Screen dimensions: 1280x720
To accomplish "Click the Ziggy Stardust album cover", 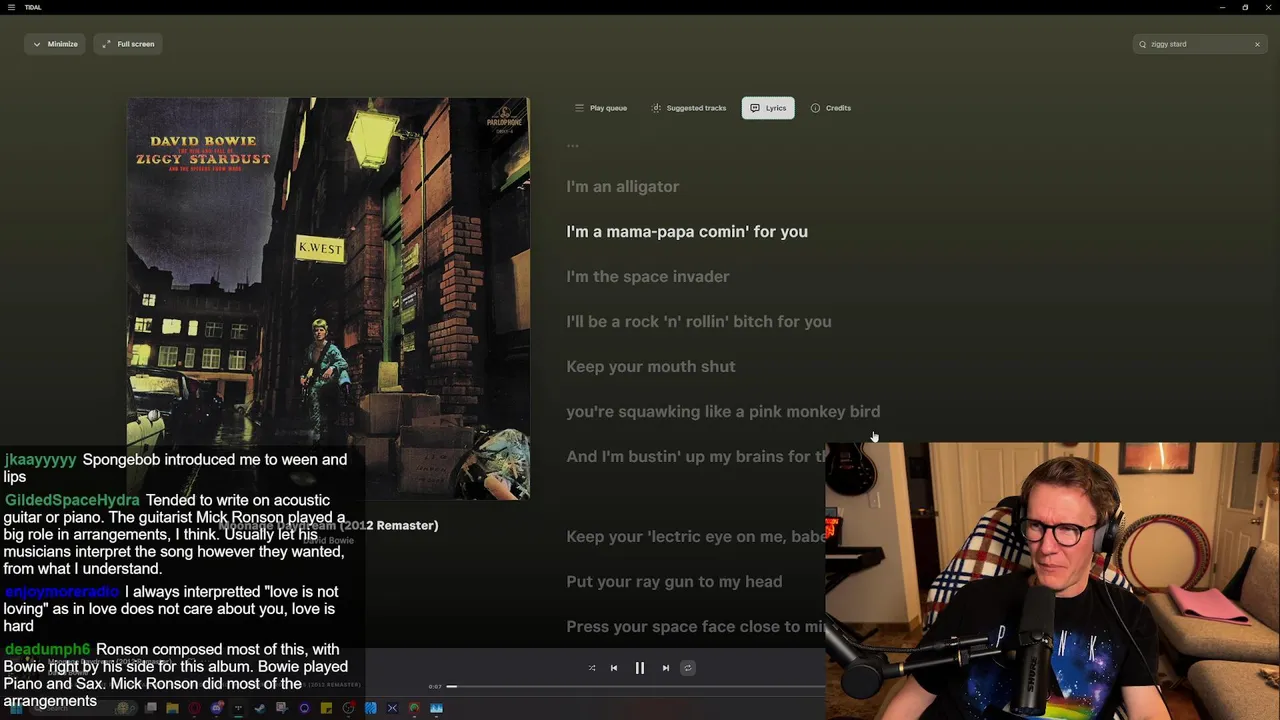I will tap(328, 298).
